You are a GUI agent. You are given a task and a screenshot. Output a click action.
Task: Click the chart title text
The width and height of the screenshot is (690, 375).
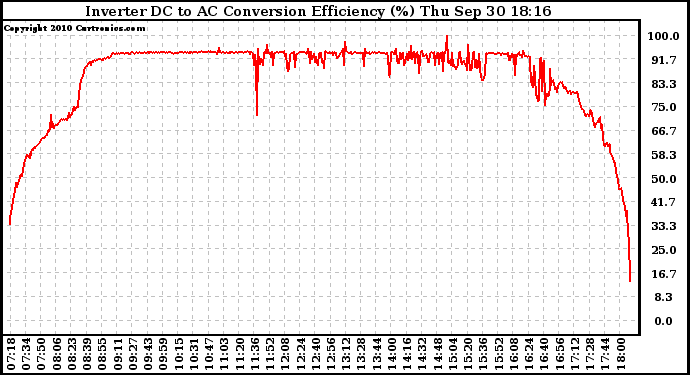tap(318, 11)
